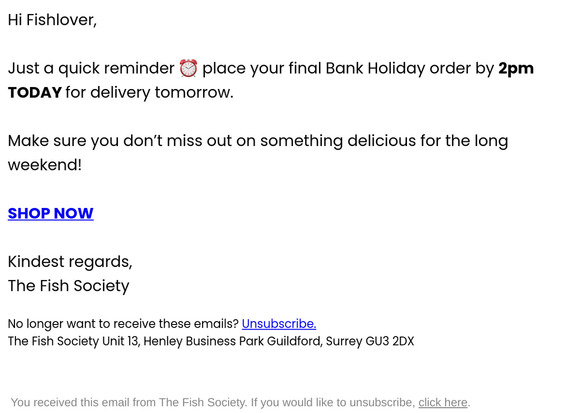Screen dimensions: 580x413
Task: Click the bold "TODAY" word
Action: 35,92
